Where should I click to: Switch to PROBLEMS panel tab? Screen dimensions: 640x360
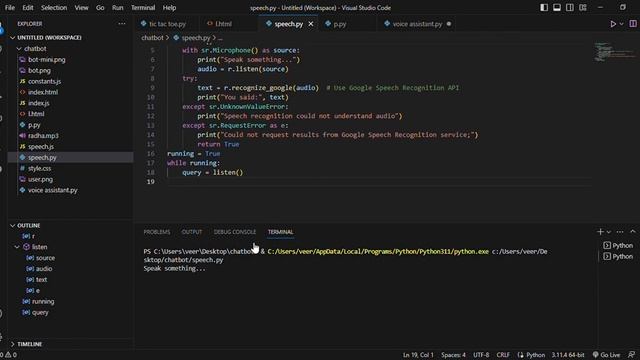point(157,232)
